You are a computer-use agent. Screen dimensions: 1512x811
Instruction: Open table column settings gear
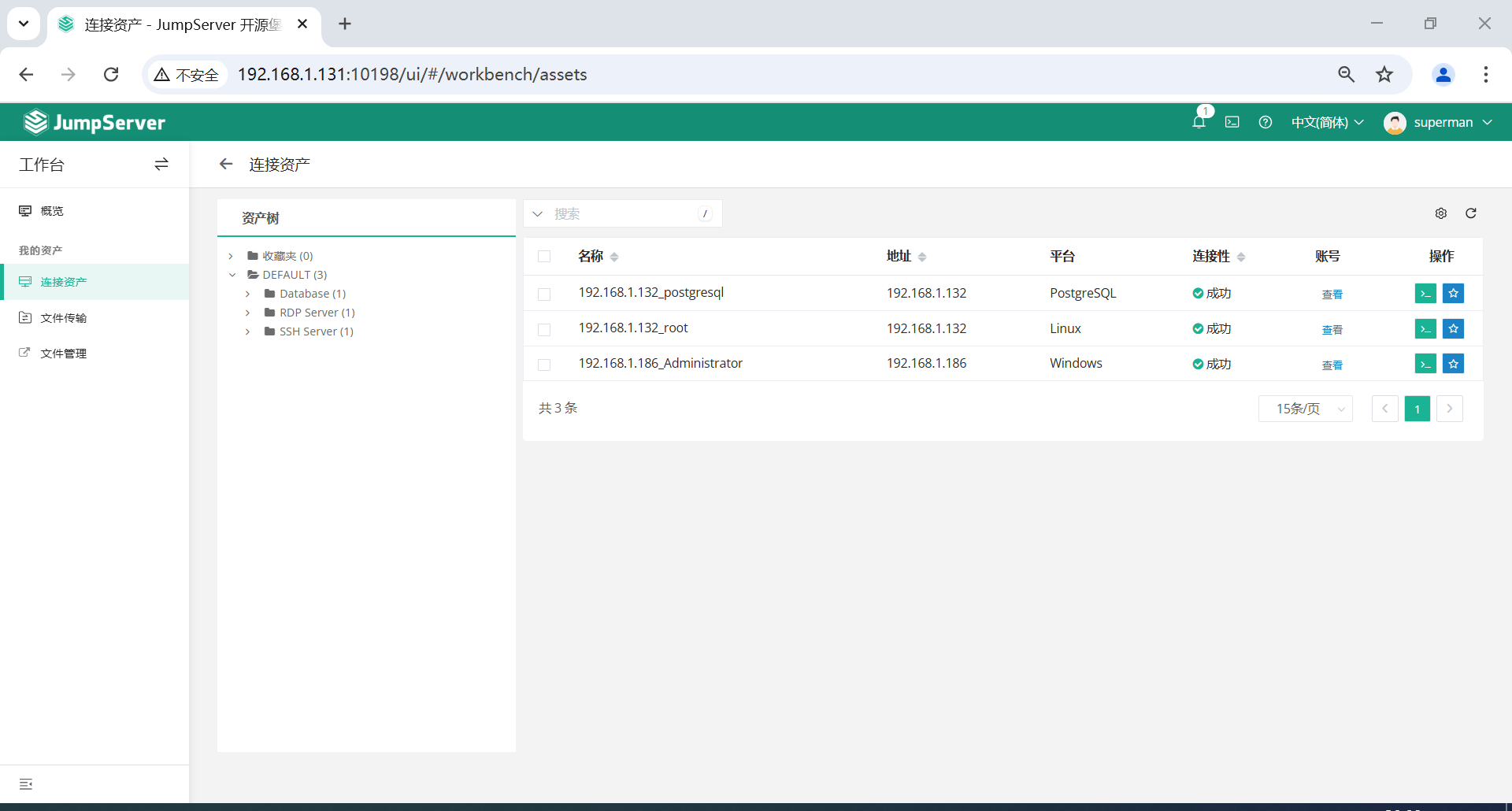(1441, 213)
